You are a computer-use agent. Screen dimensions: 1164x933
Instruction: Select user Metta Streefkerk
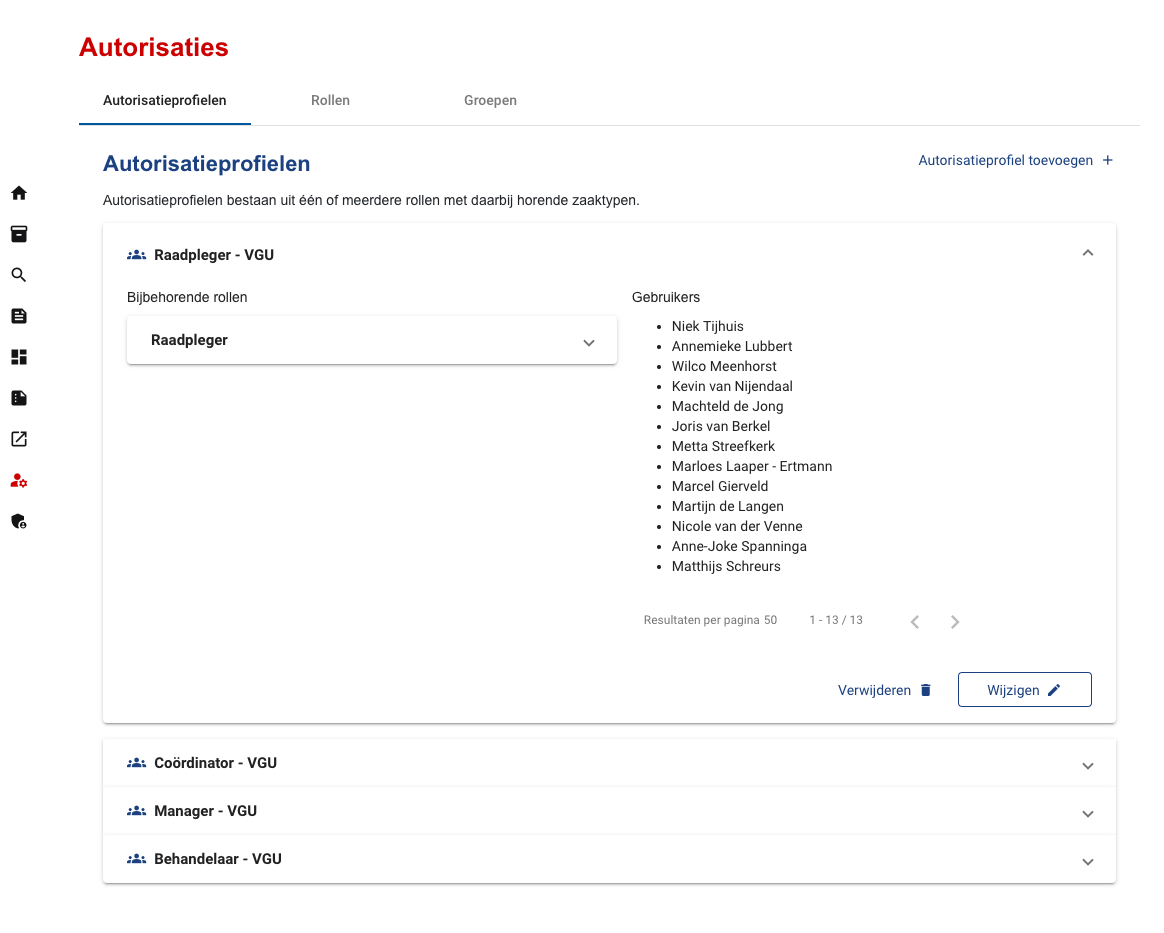pyautogui.click(x=723, y=447)
